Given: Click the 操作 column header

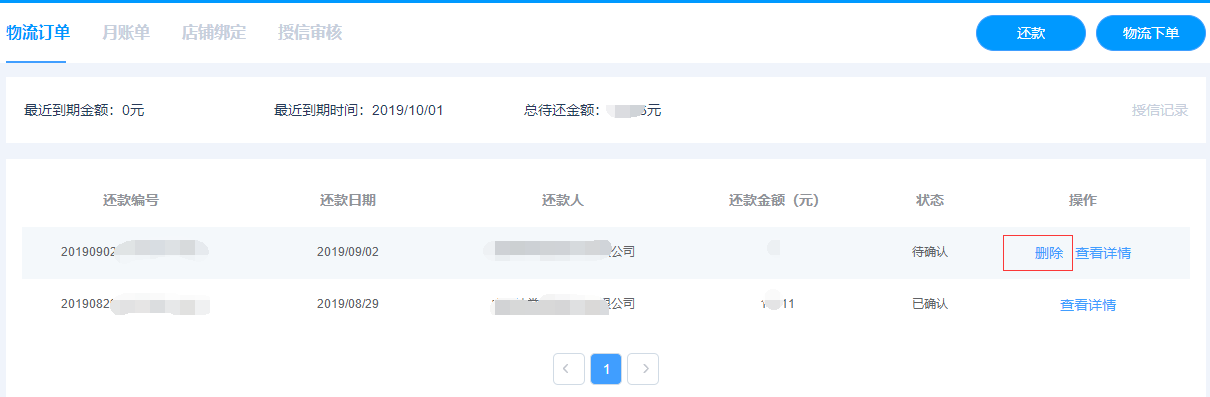Looking at the screenshot, I should 1083,200.
